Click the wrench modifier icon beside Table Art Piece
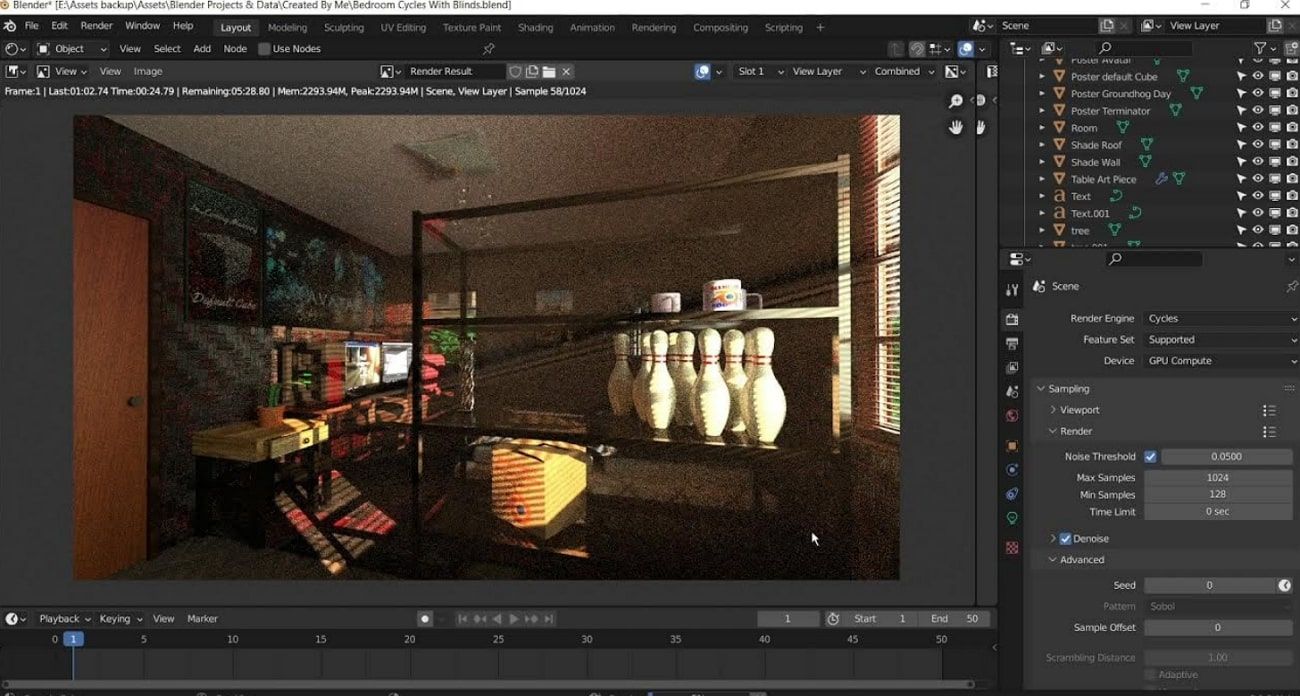 [1162, 178]
